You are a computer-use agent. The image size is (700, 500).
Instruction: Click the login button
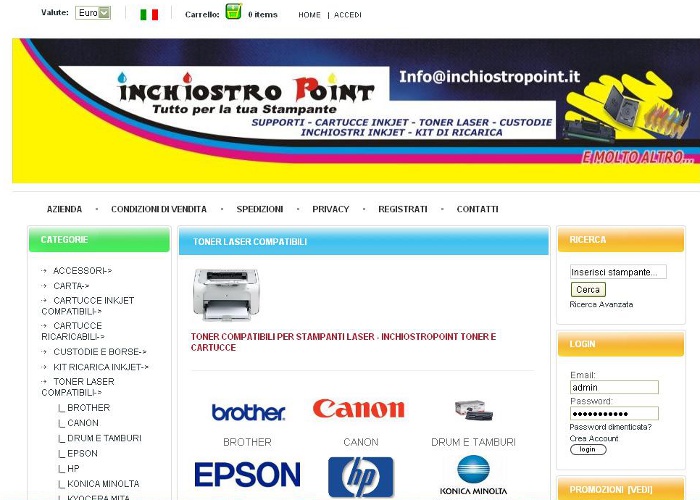(588, 450)
